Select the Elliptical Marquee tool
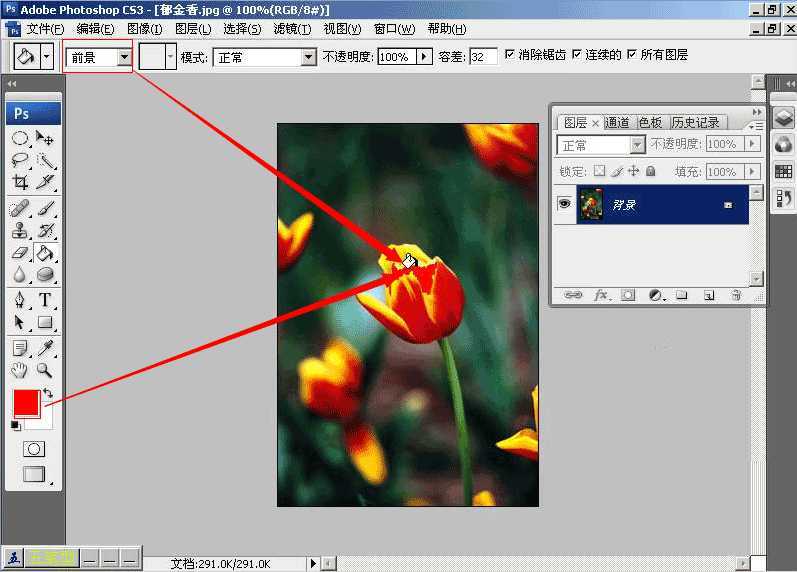 pyautogui.click(x=20, y=138)
